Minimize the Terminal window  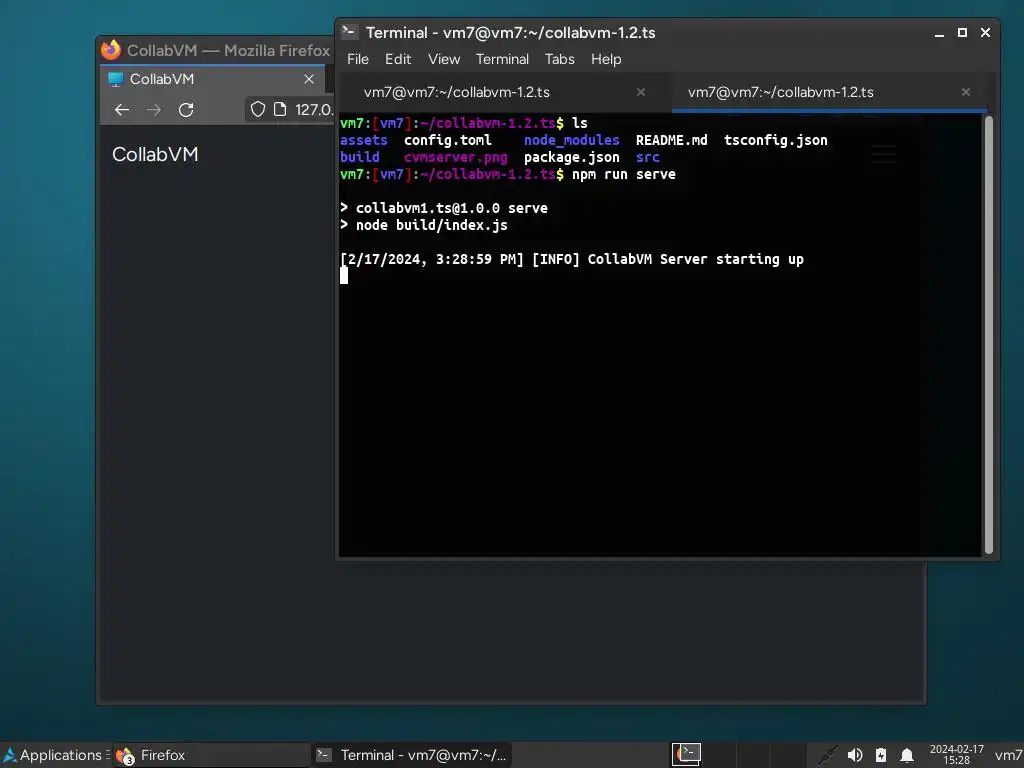[x=939, y=33]
